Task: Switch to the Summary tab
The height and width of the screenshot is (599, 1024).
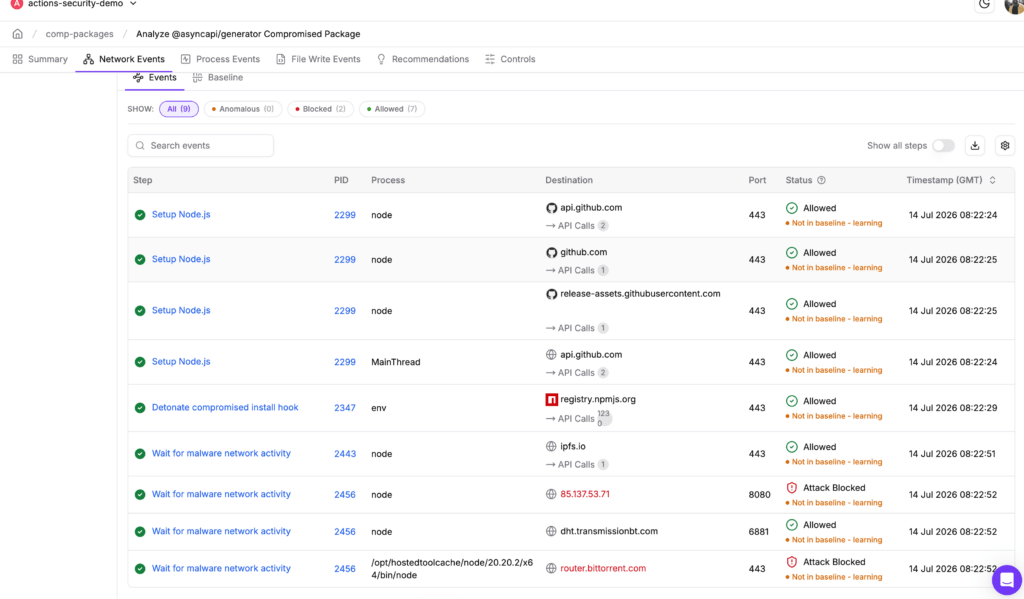Action: coord(40,59)
